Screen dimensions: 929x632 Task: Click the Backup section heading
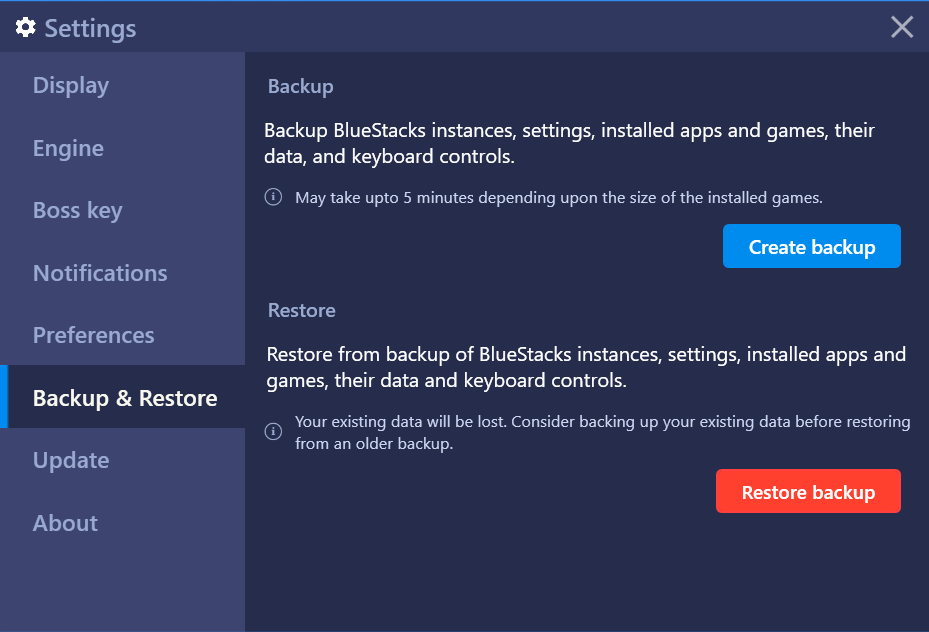300,86
